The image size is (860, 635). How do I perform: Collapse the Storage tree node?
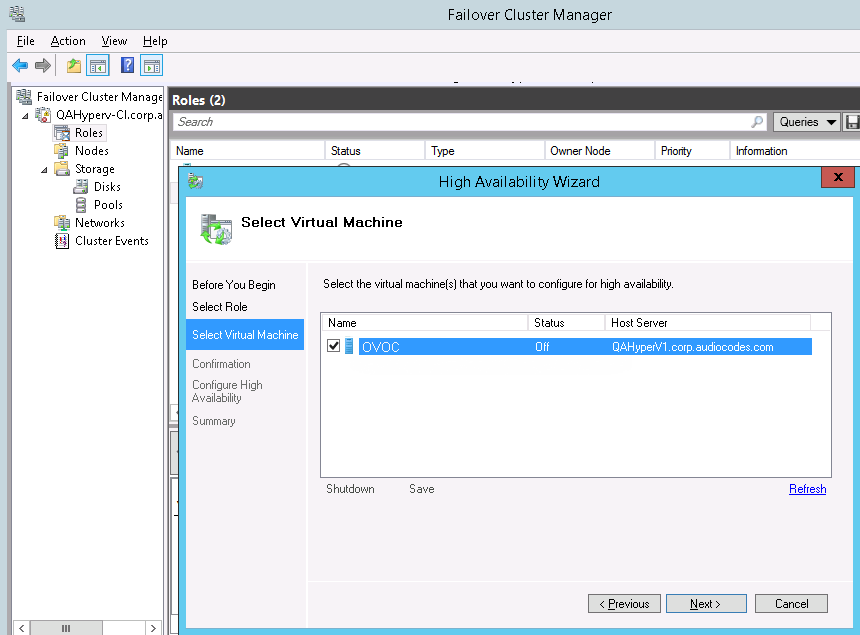pos(44,170)
